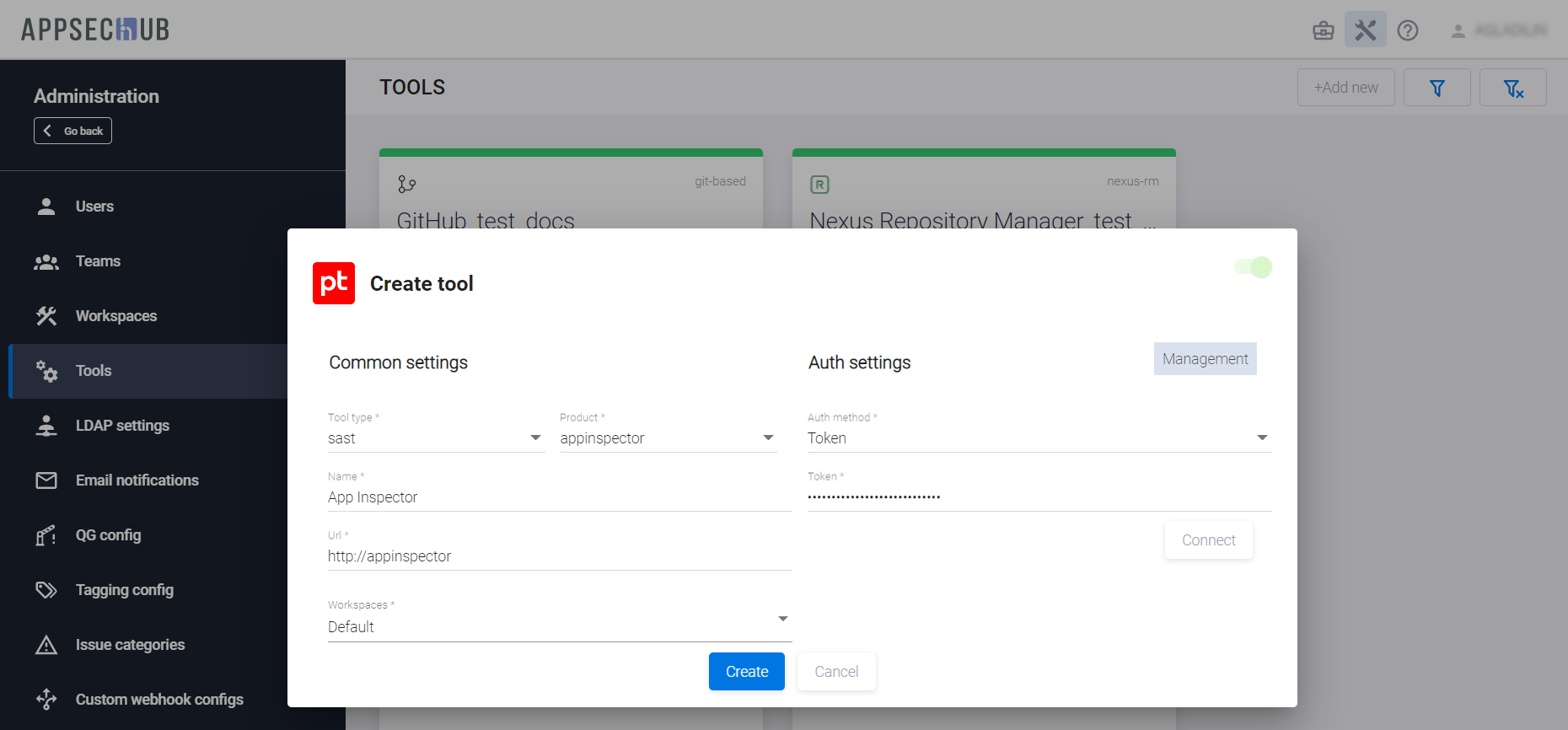Click the user profile avatar icon
Screen dimensions: 1568x730
point(1458,31)
